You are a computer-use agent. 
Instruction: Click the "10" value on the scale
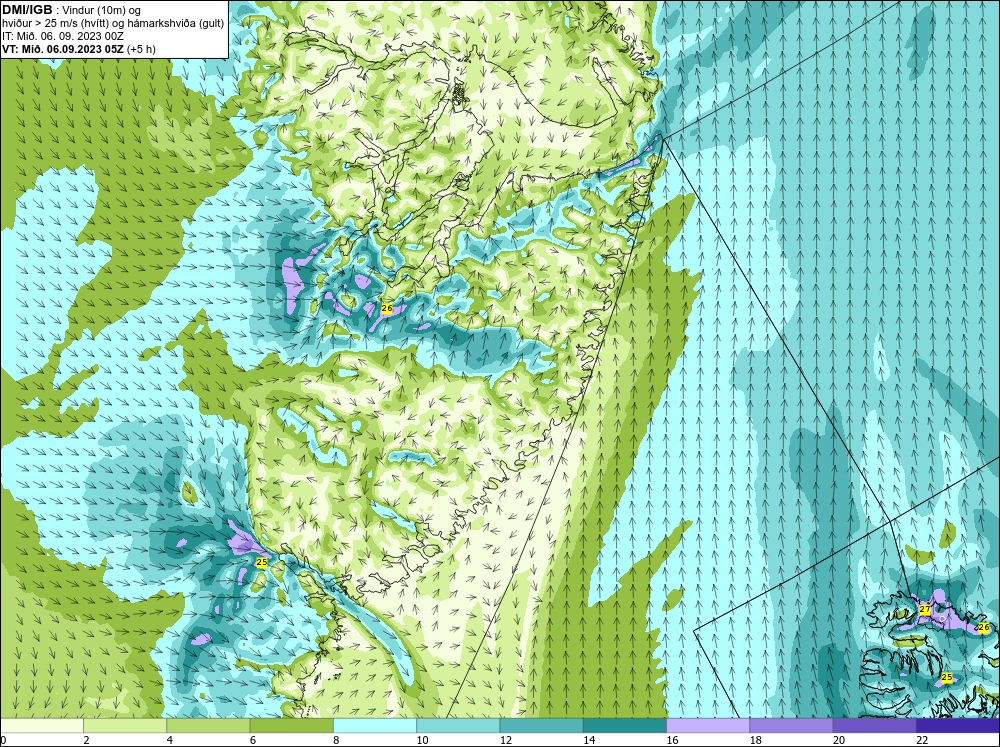click(422, 740)
